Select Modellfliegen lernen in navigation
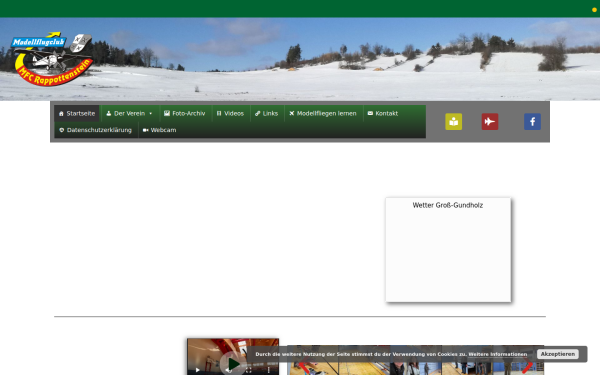 (x=323, y=113)
